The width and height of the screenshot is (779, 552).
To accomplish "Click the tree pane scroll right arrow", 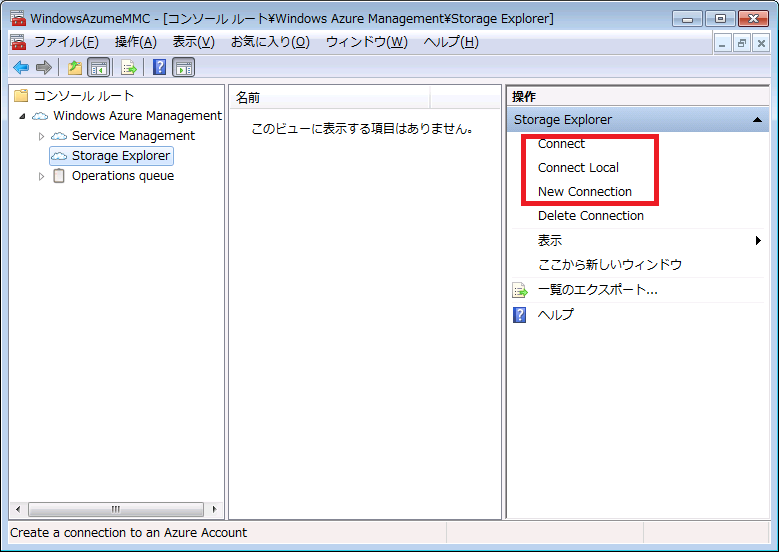I will 214,509.
